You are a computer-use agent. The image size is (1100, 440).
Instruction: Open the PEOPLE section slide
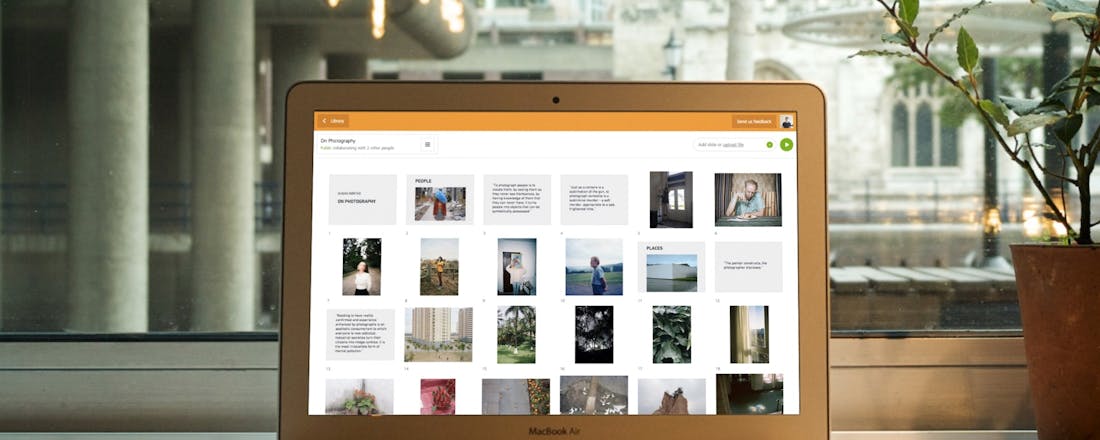(440, 200)
